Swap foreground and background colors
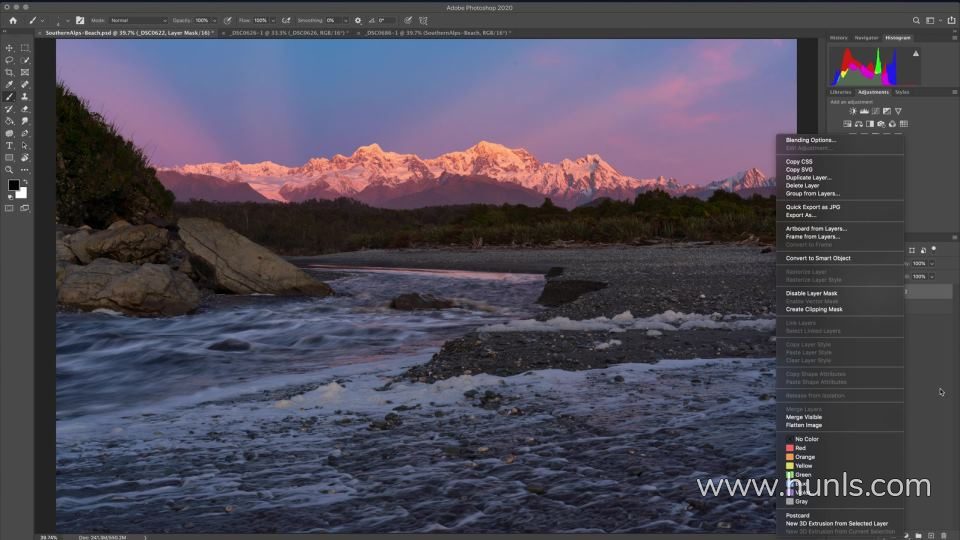 [25, 182]
